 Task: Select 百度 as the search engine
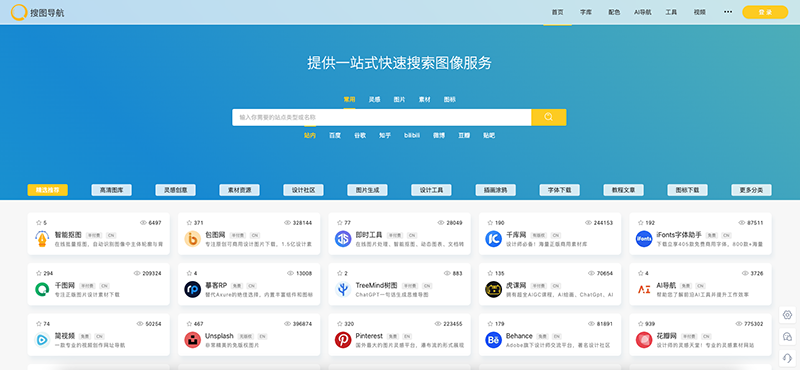tap(335, 136)
